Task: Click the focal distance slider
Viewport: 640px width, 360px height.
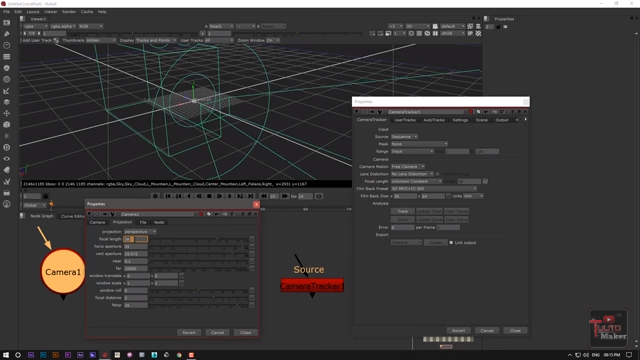Action: tap(198, 298)
